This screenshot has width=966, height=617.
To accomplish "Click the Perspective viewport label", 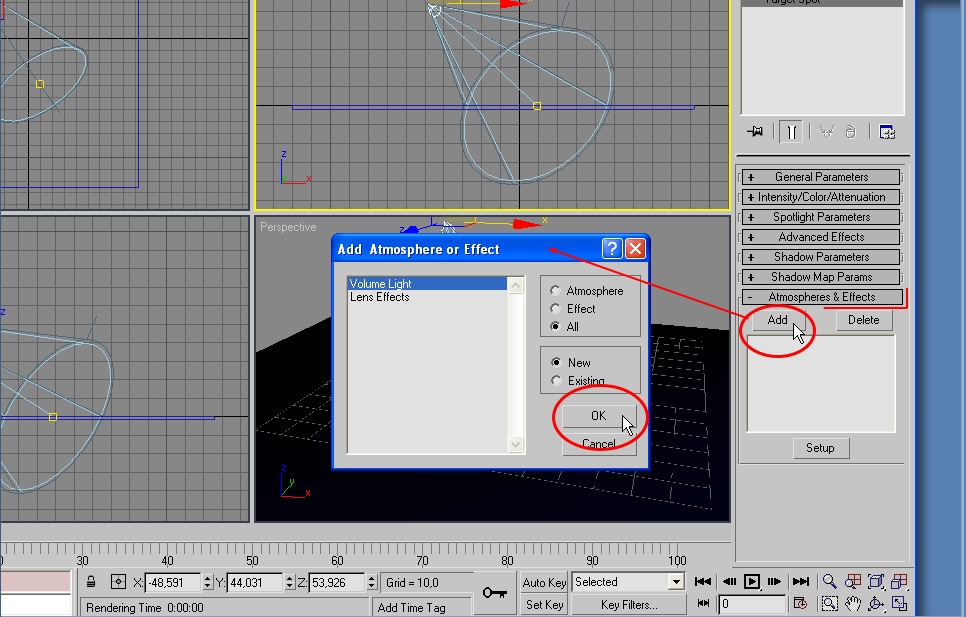I will coord(288,227).
